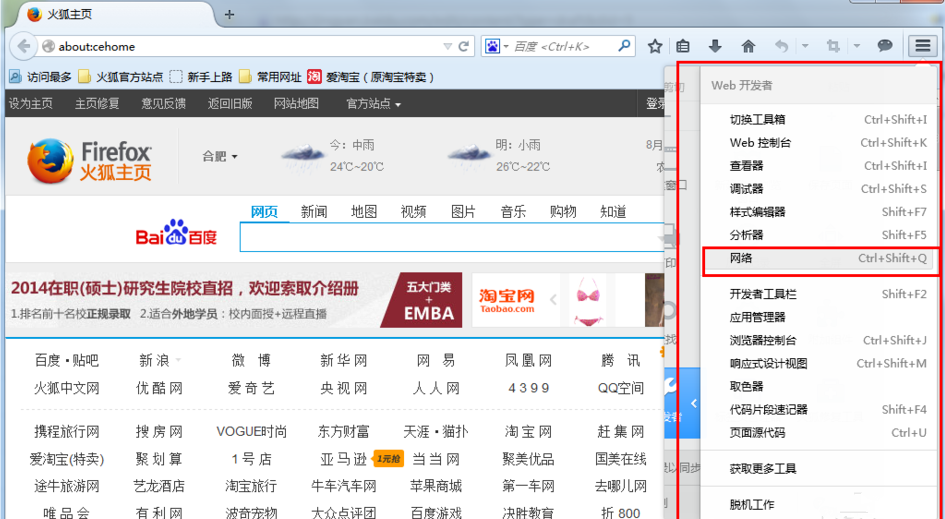
Task: Click 获取更多工具 menu entry
Action: pyautogui.click(x=820, y=468)
